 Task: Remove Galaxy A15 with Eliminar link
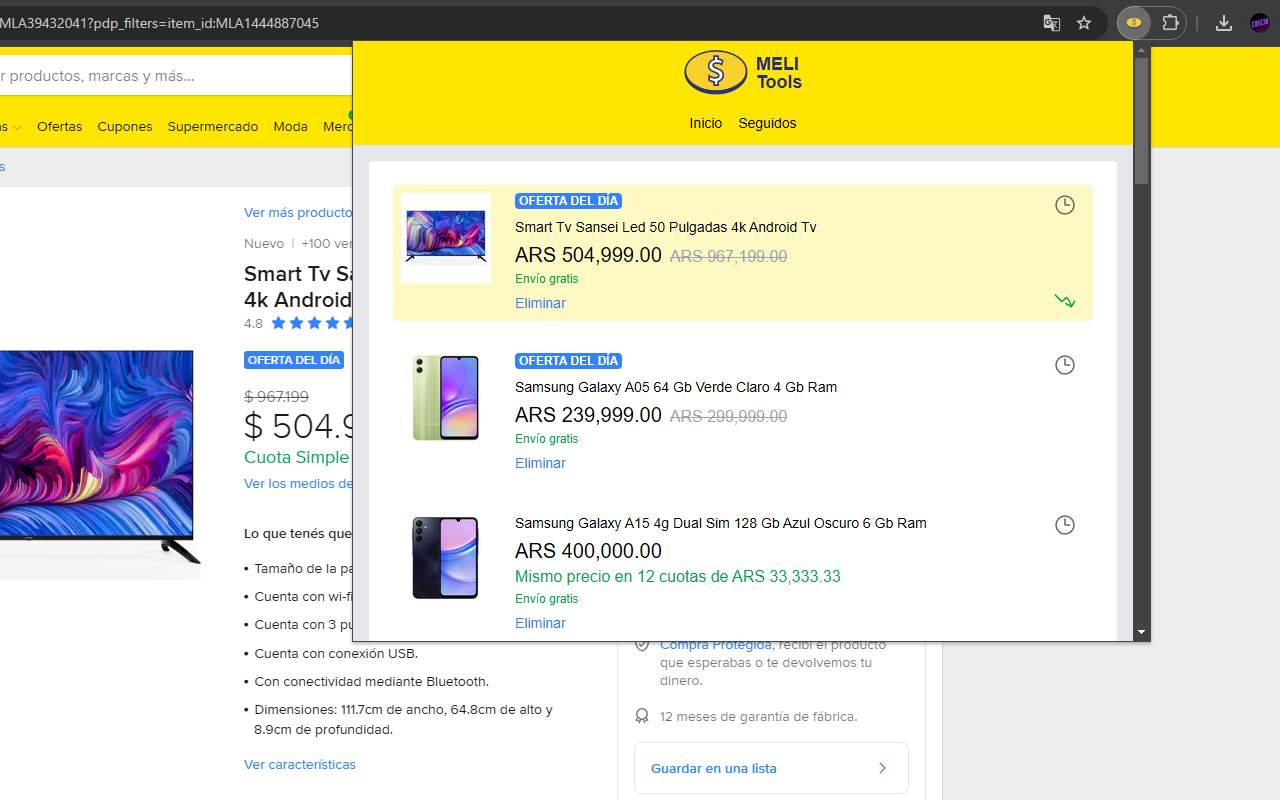click(540, 623)
